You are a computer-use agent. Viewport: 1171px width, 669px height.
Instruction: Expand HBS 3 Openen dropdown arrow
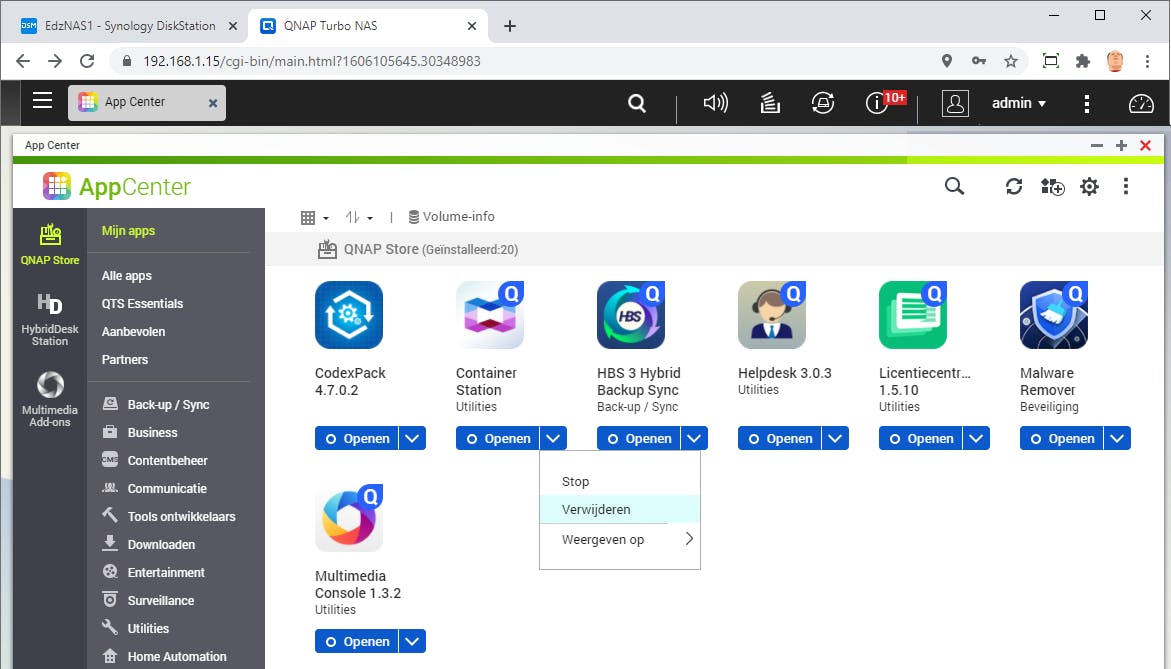(x=695, y=438)
